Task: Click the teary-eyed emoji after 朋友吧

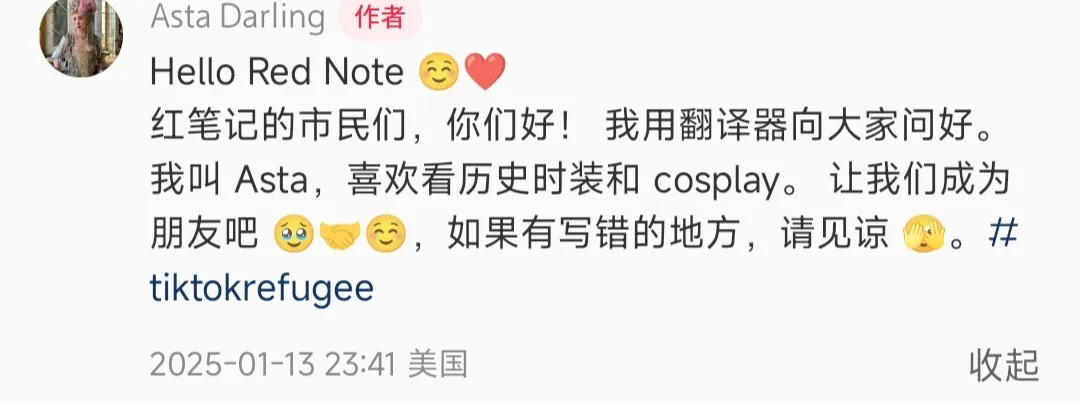Action: tap(294, 237)
